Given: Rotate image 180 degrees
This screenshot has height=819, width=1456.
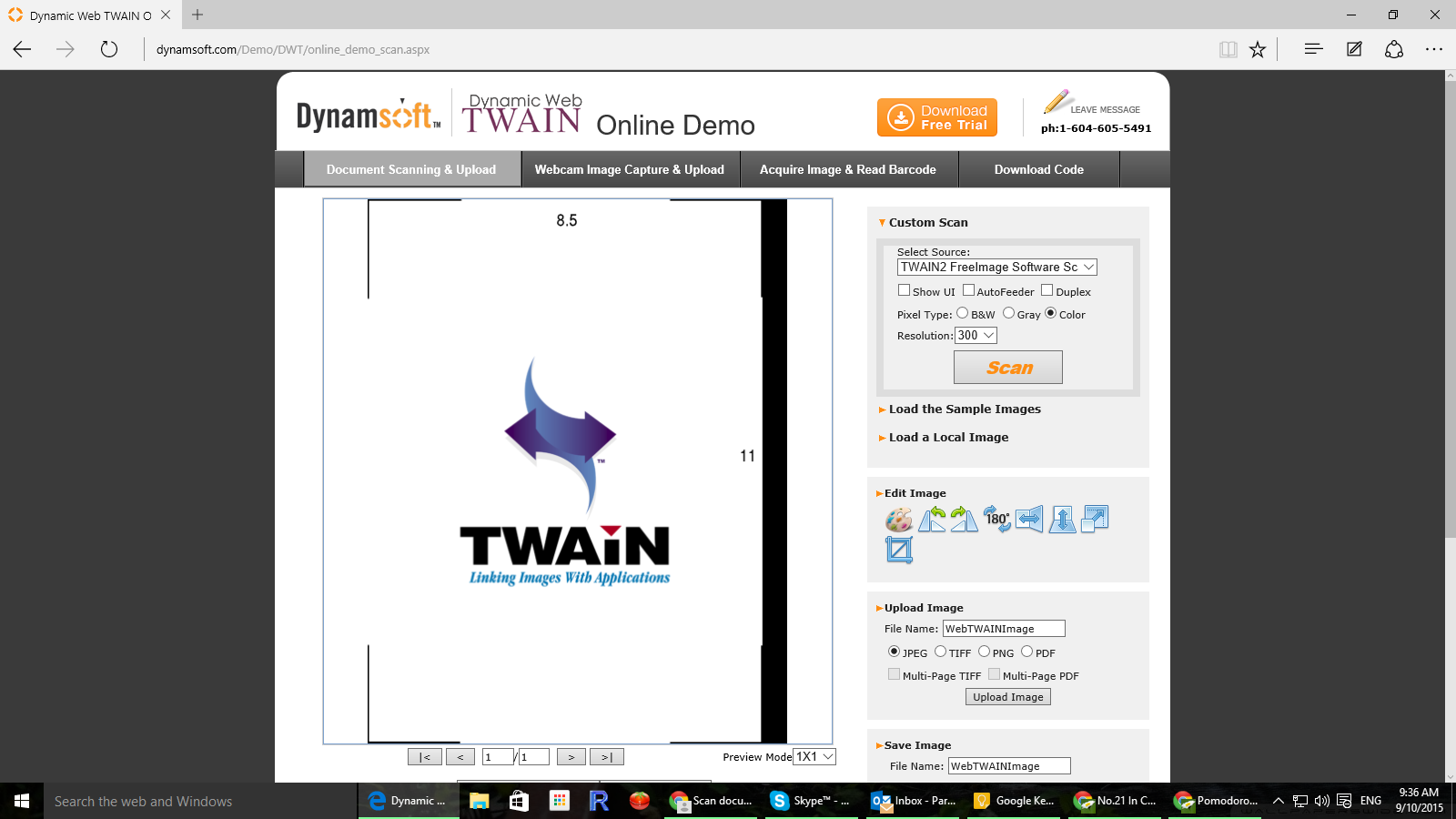Looking at the screenshot, I should tap(997, 520).
